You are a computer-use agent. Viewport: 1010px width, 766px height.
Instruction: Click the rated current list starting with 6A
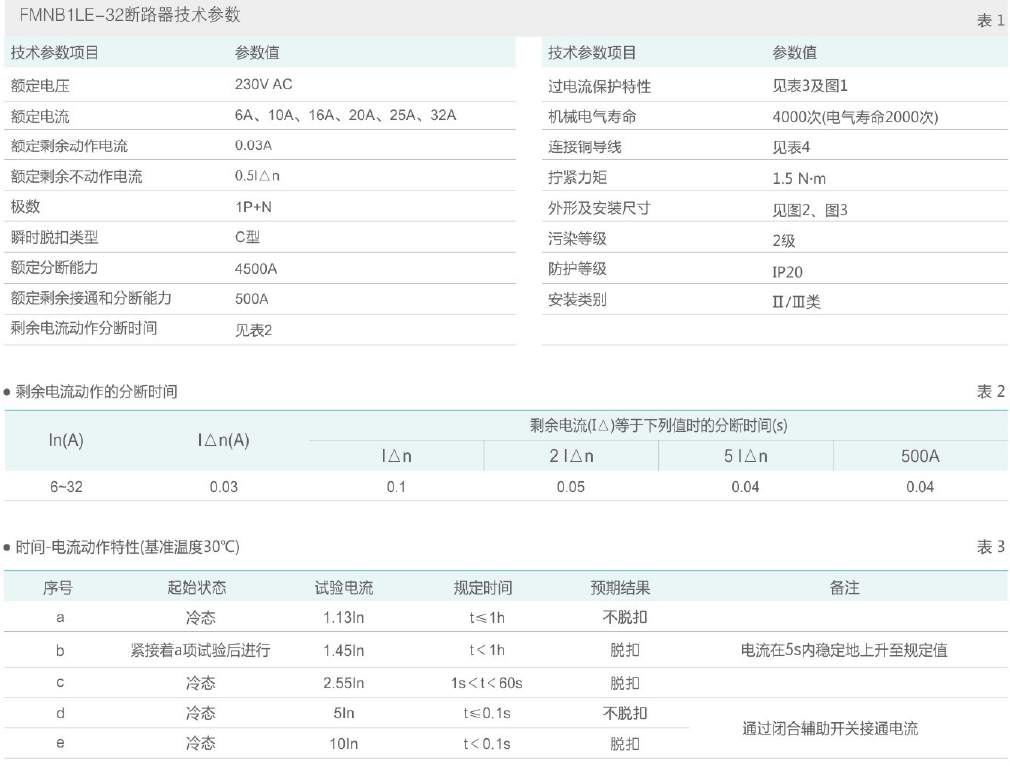345,116
